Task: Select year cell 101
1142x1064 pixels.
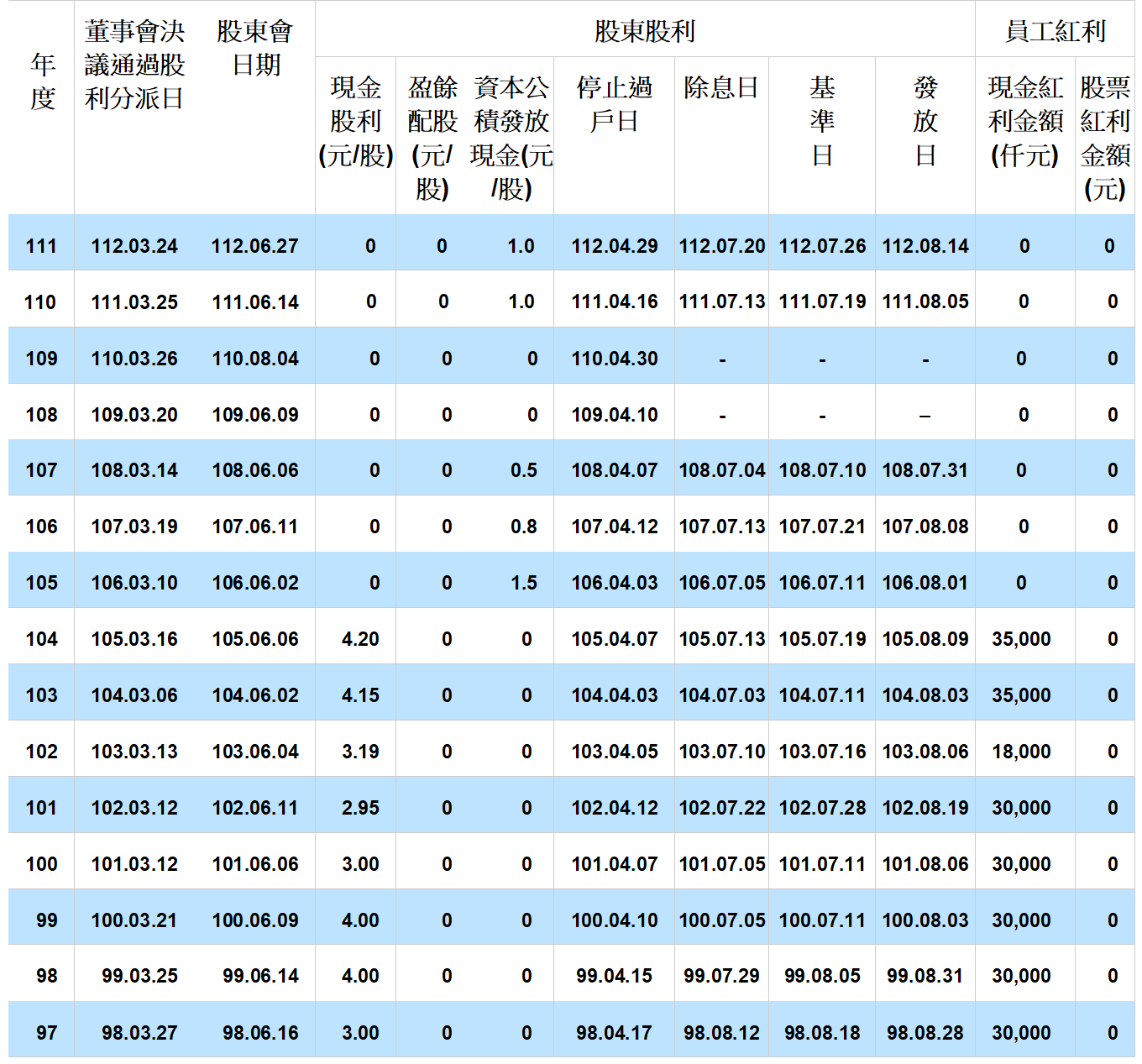Action: point(41,808)
